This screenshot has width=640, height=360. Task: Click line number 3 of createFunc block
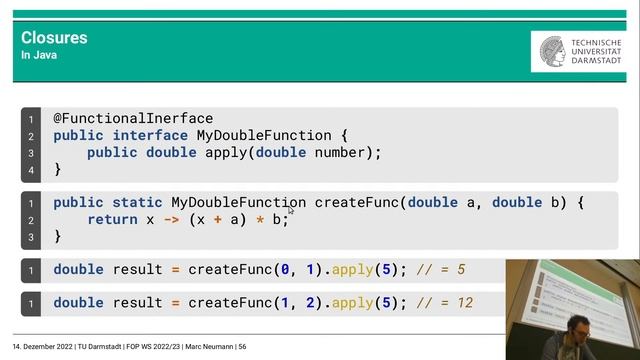pos(31,237)
